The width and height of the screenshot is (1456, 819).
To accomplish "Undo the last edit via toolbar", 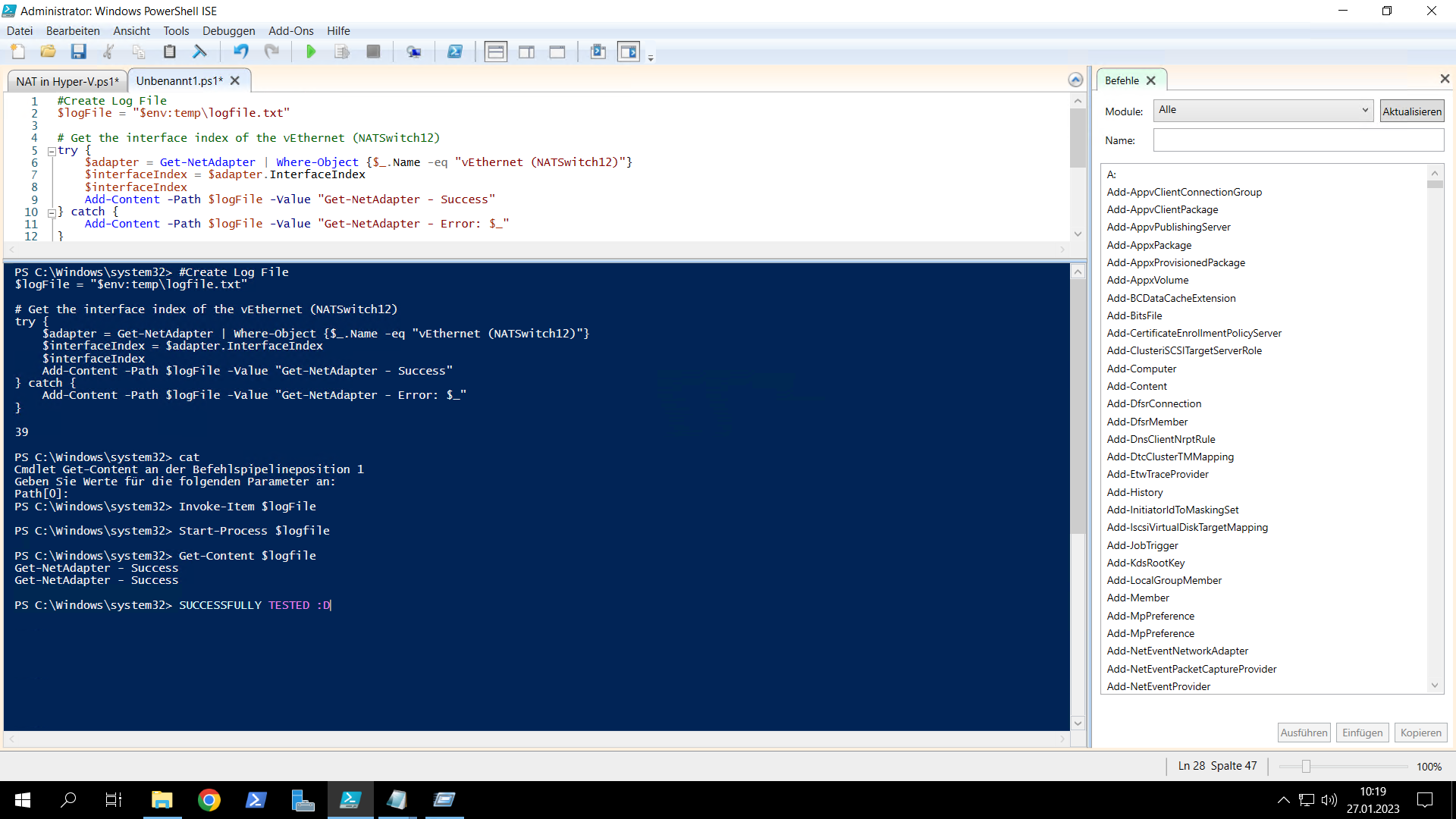I will coord(241,52).
